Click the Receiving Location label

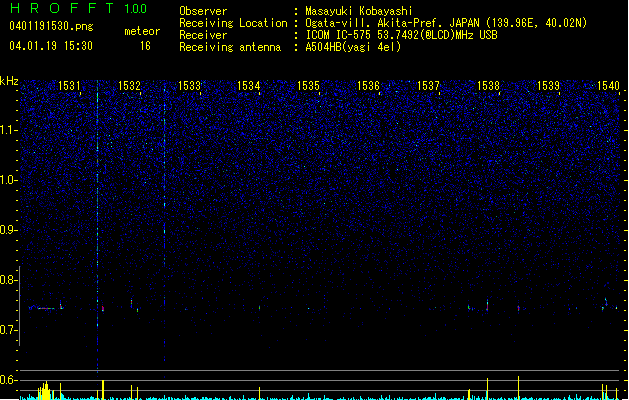pyautogui.click(x=233, y=23)
